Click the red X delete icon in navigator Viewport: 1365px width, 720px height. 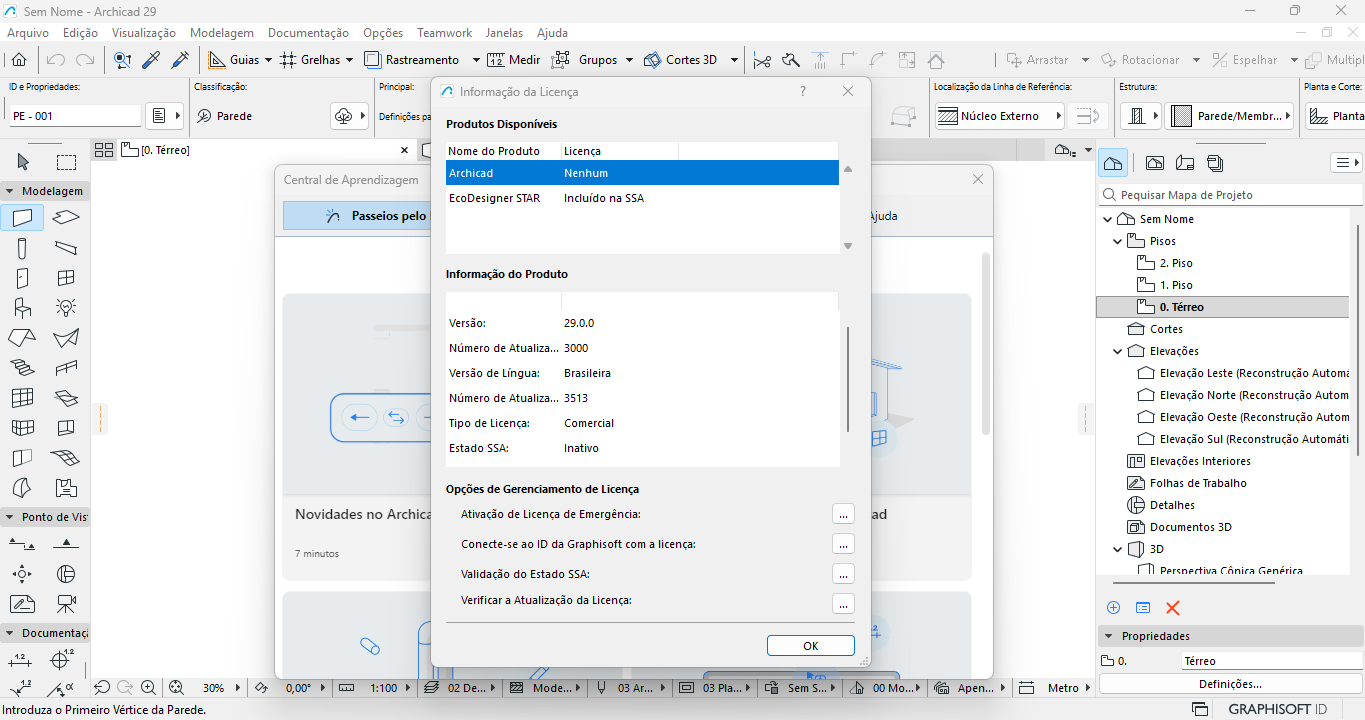(1173, 608)
